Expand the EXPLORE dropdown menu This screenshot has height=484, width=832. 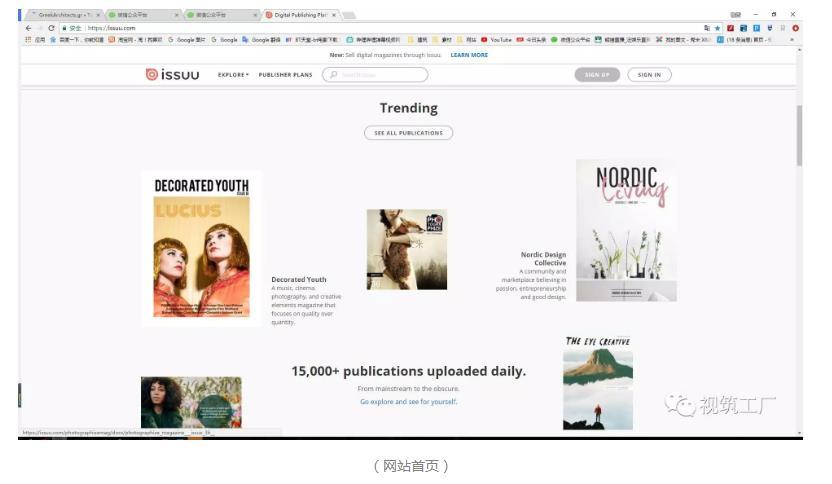pos(233,75)
